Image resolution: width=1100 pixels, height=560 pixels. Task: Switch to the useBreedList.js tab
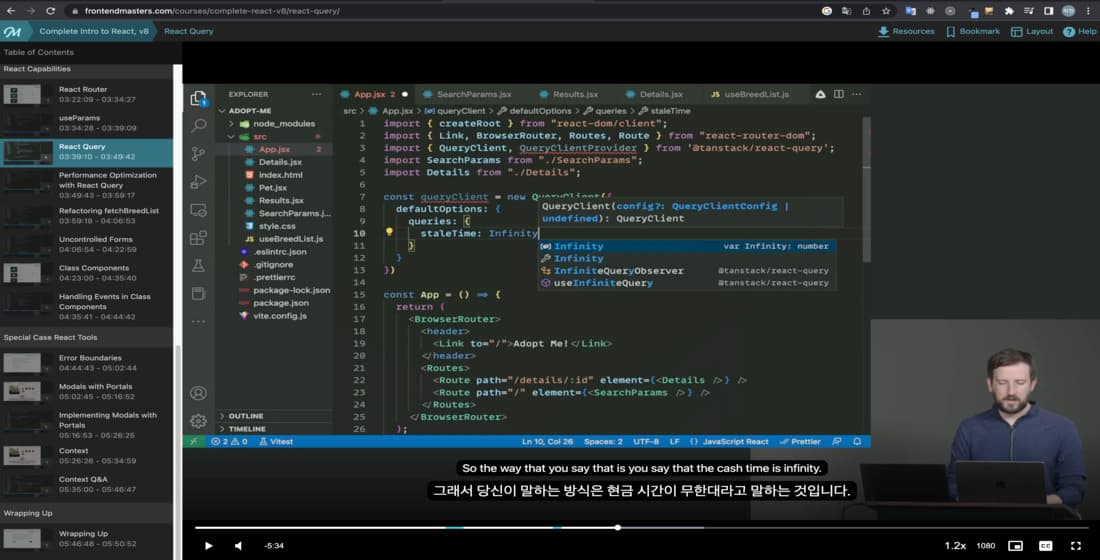751,94
